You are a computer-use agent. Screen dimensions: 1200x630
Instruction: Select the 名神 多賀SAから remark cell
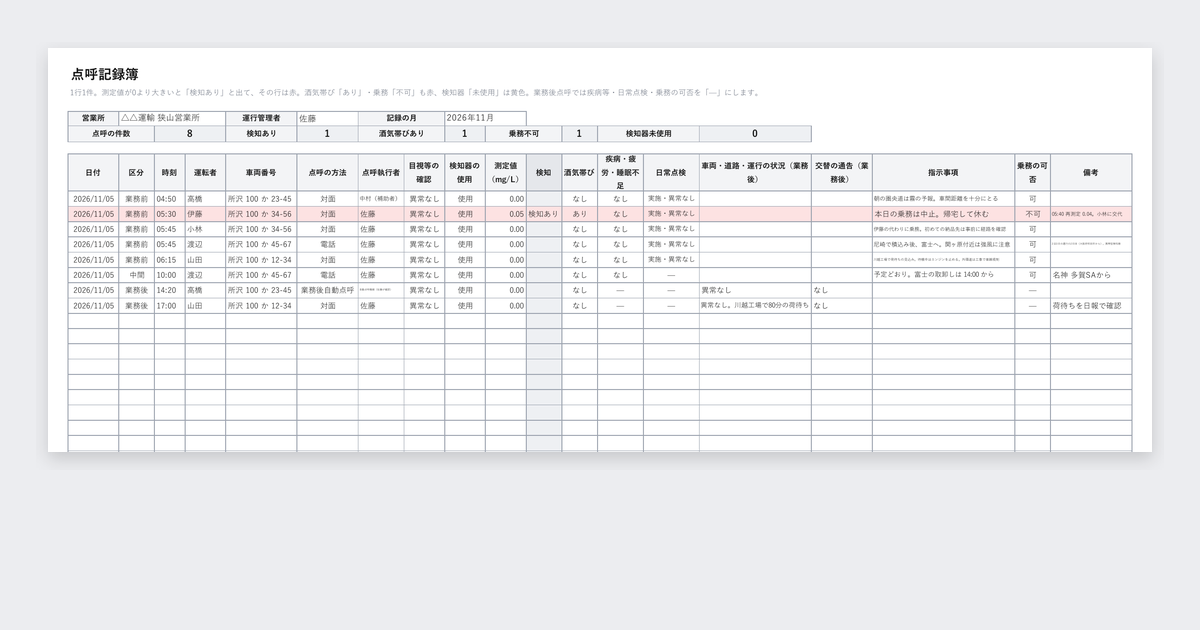tap(1091, 275)
